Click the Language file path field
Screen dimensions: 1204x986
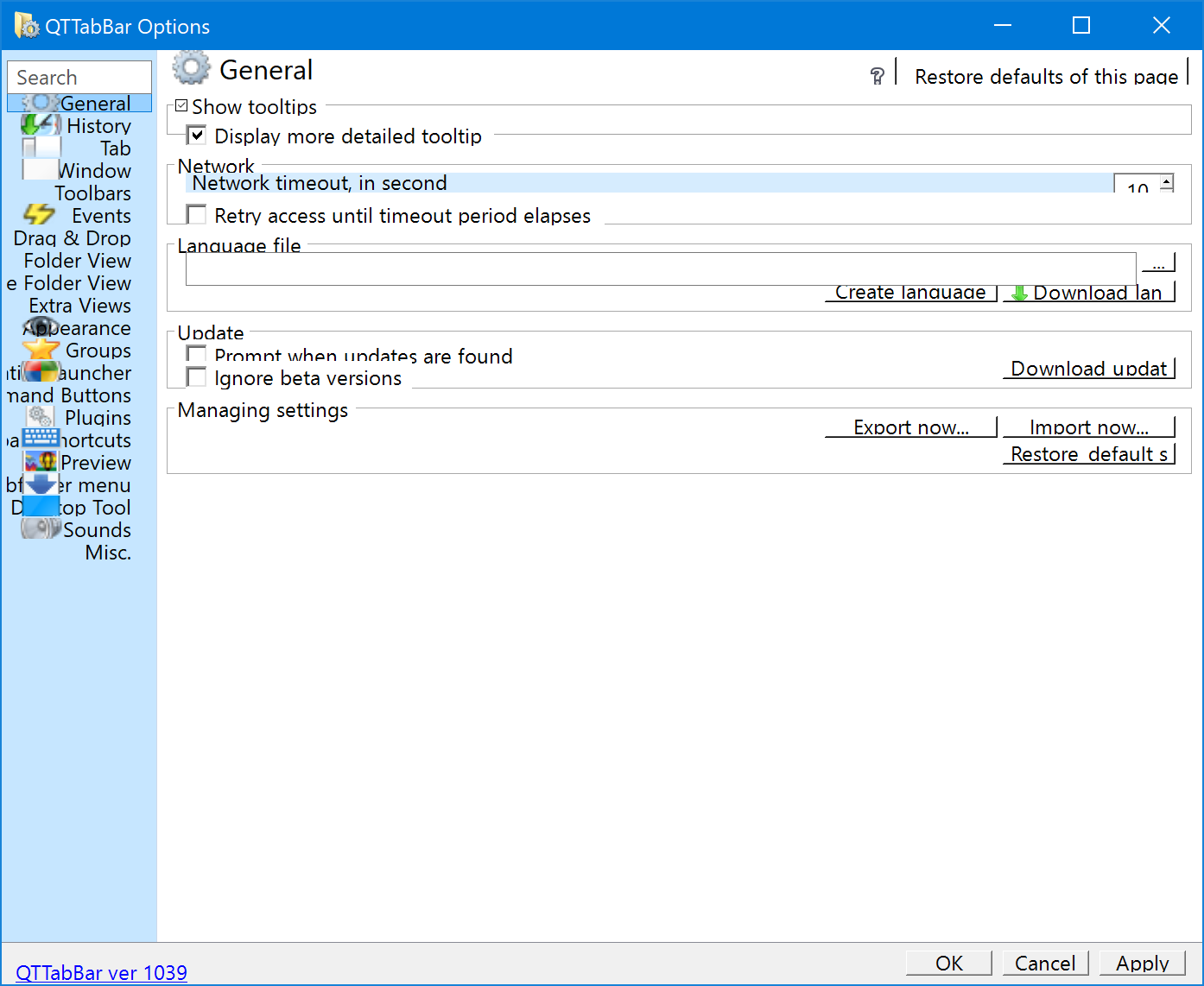click(x=661, y=269)
